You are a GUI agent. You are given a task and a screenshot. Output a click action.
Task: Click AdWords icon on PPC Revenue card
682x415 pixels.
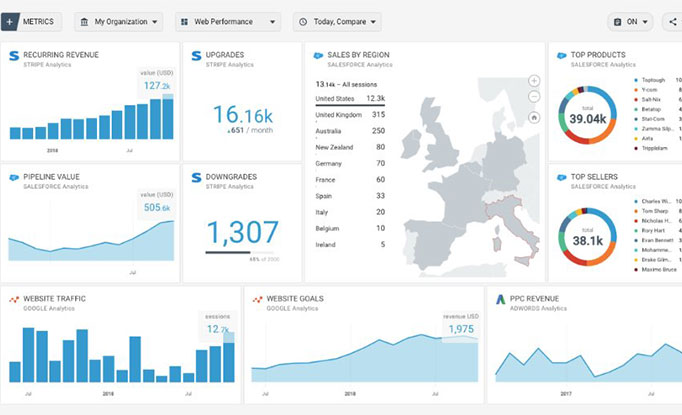point(502,300)
